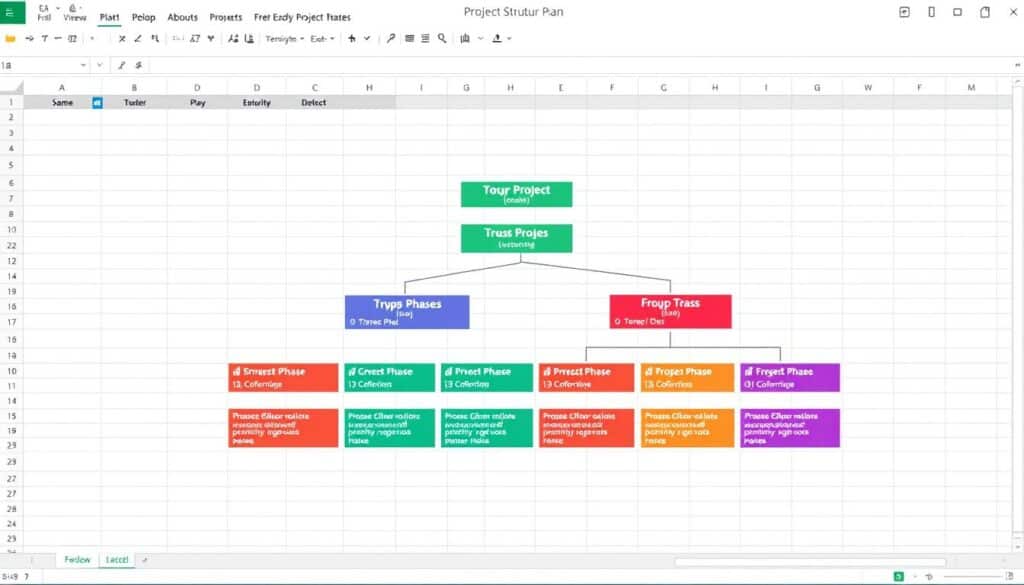Click the chart icon in the toolbar
The height and width of the screenshot is (585, 1024).
coord(465,39)
